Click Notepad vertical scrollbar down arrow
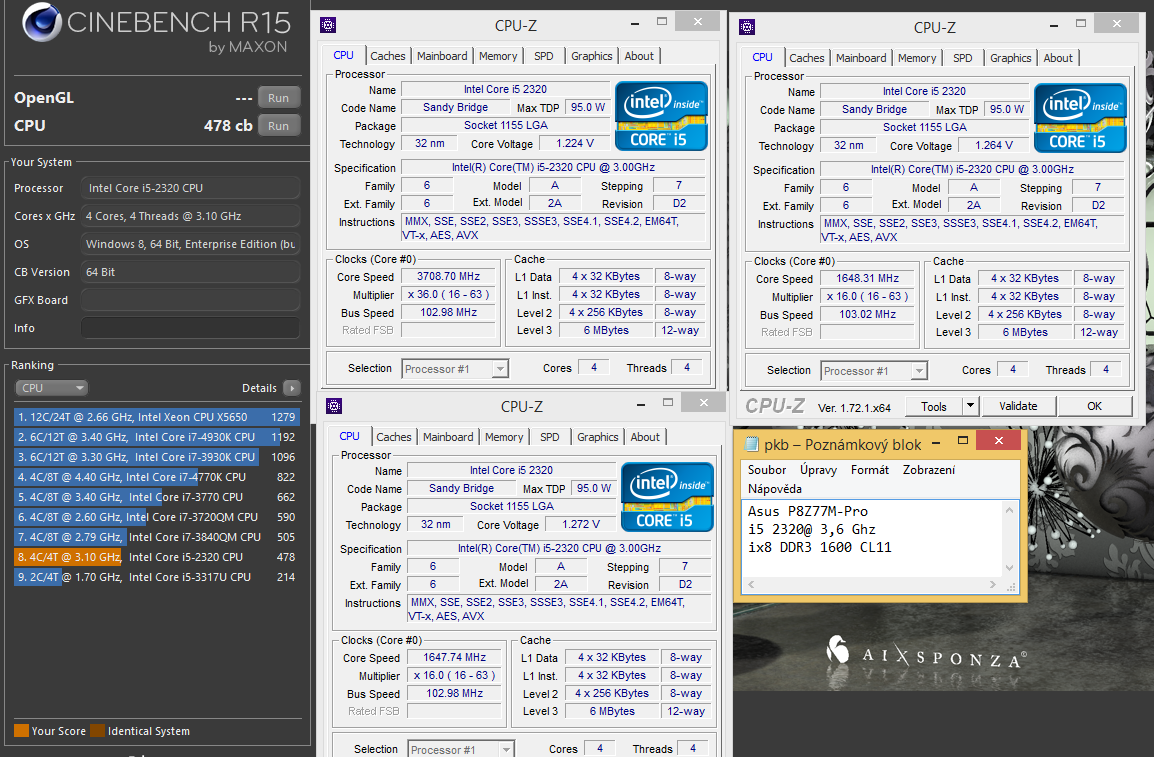 click(x=1010, y=567)
